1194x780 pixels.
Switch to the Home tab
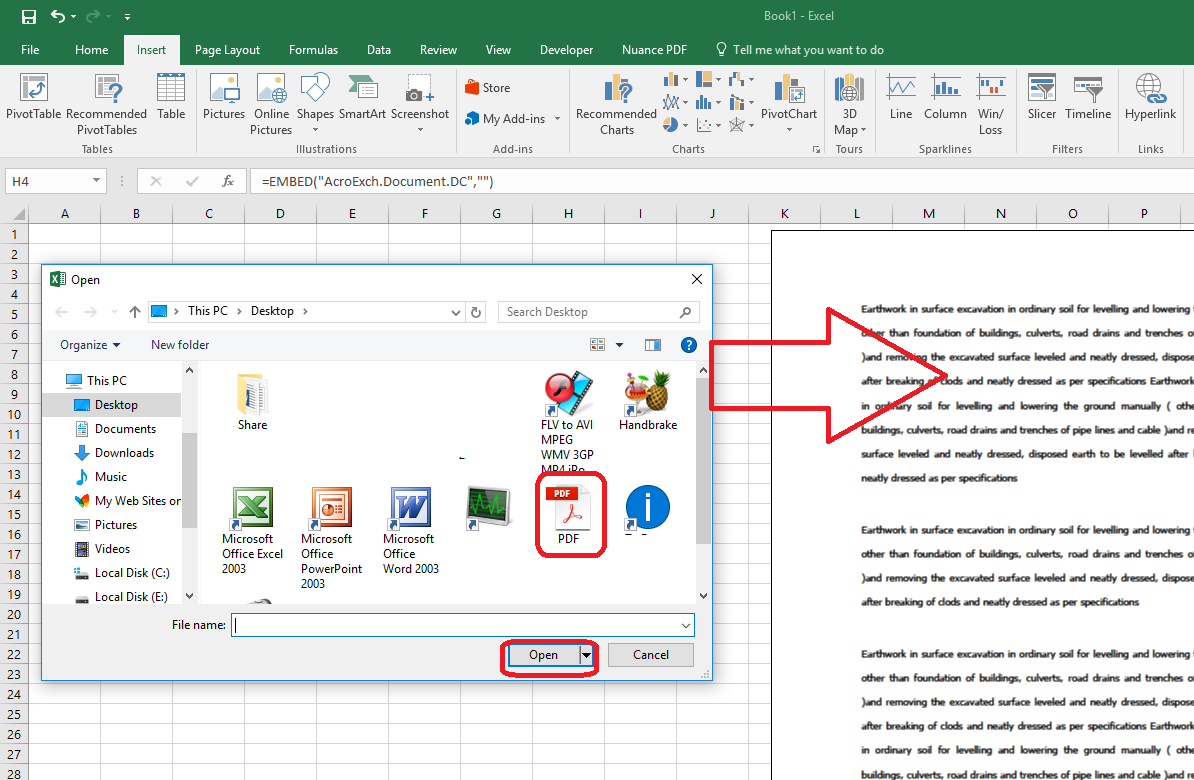click(91, 50)
